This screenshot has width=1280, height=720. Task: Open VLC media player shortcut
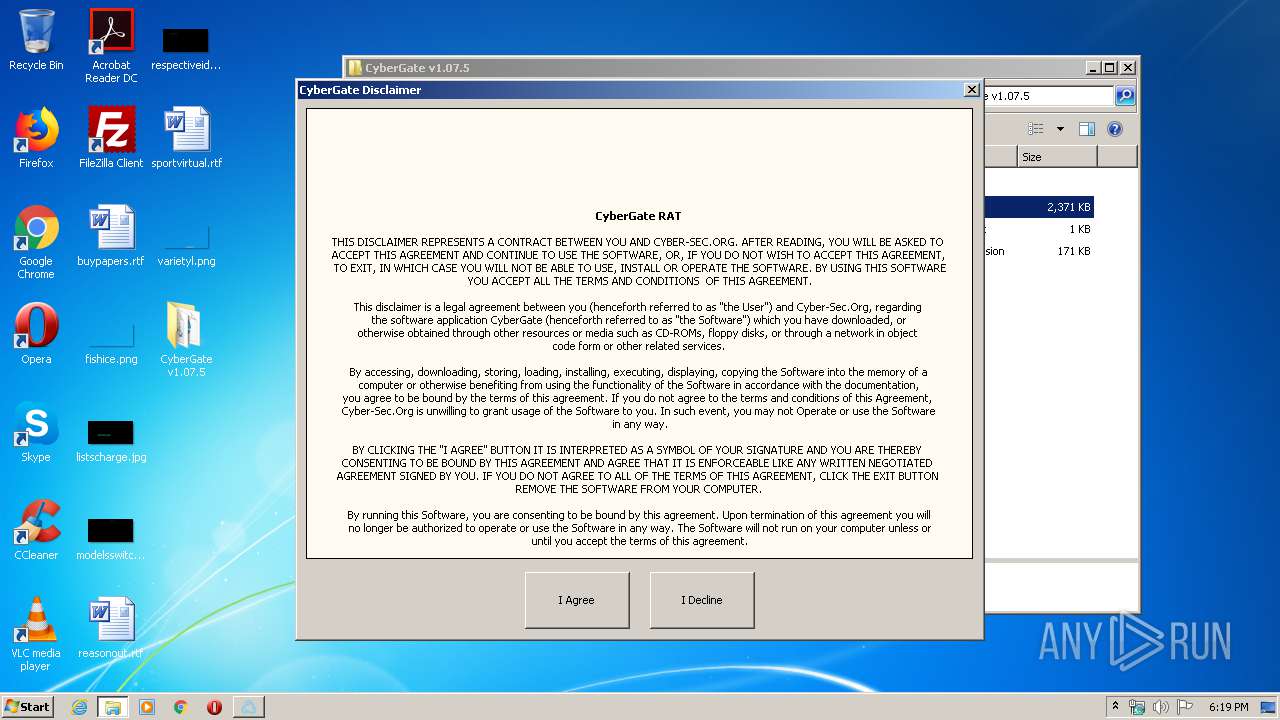pyautogui.click(x=36, y=634)
